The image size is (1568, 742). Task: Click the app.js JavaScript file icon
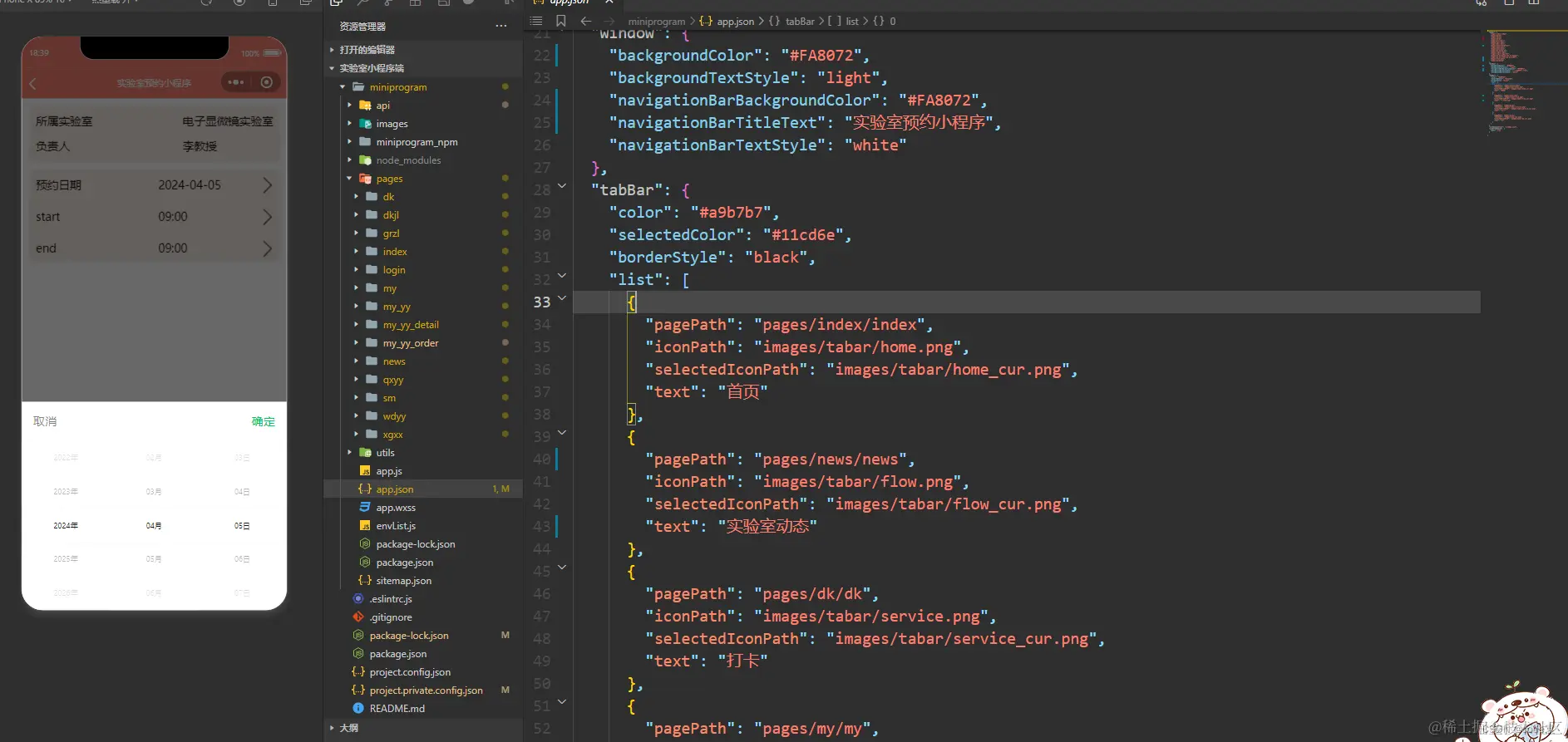[x=365, y=471]
